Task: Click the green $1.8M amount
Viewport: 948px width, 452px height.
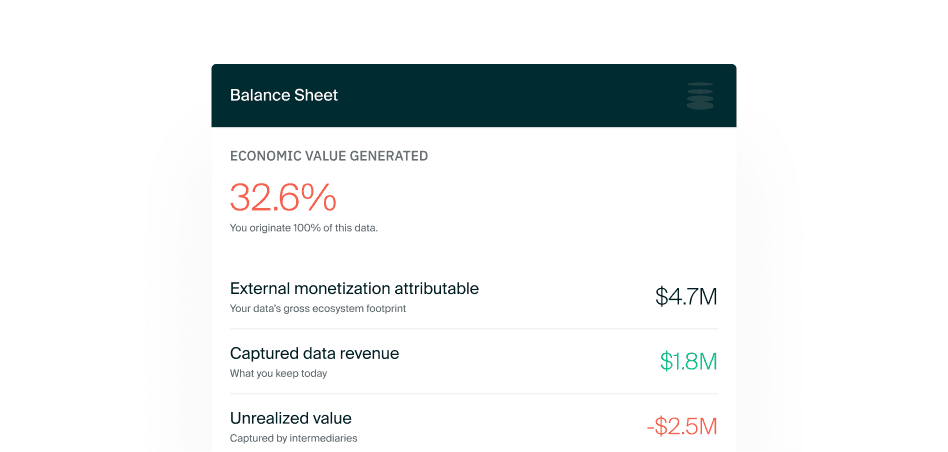Action: click(688, 361)
